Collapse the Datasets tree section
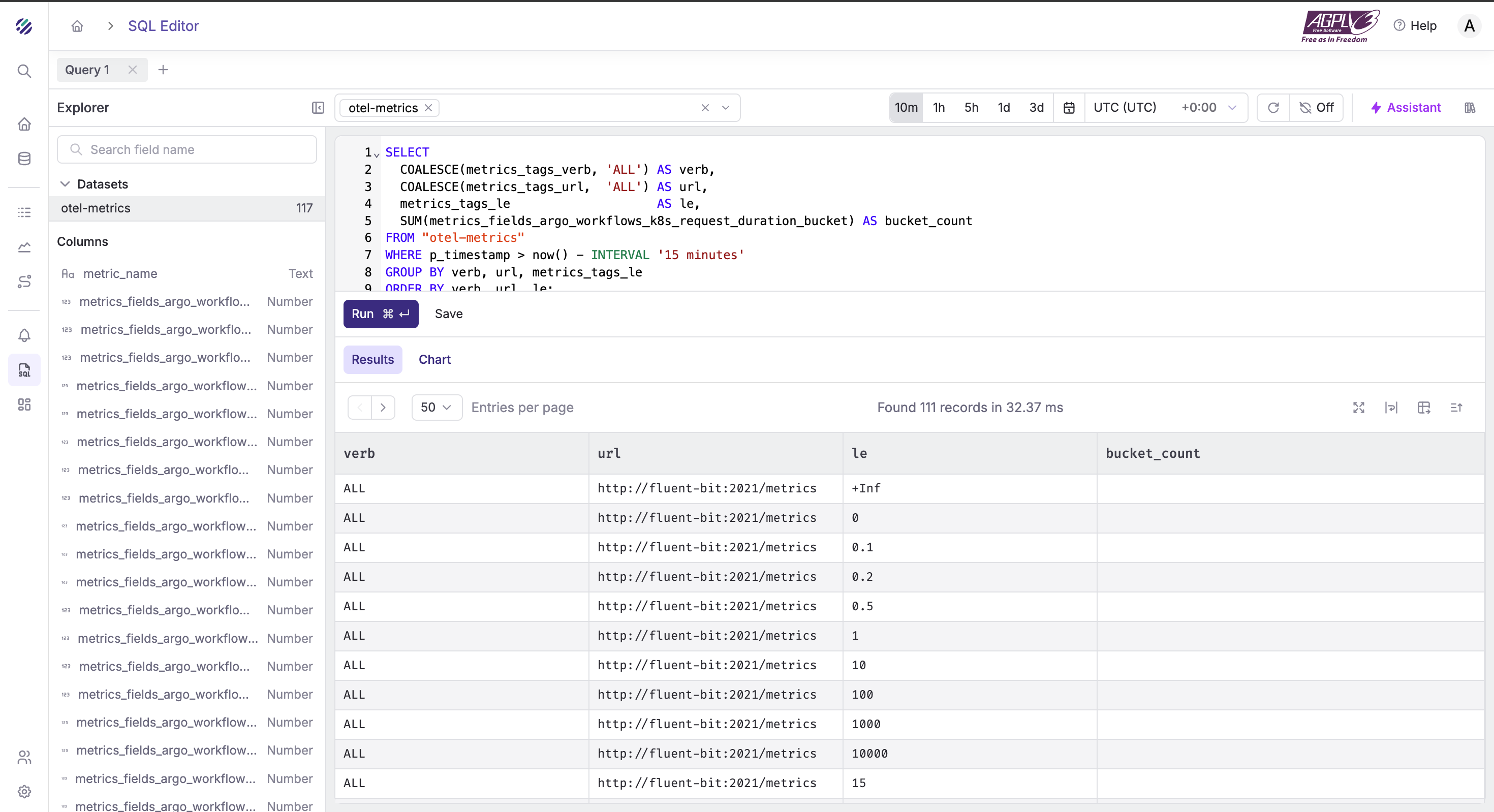 (x=65, y=184)
